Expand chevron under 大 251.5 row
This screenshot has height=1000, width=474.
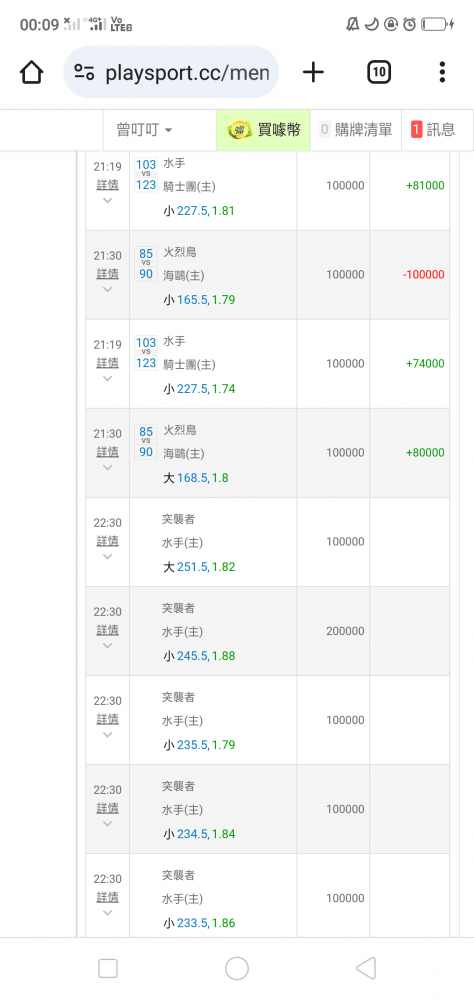pyautogui.click(x=107, y=556)
